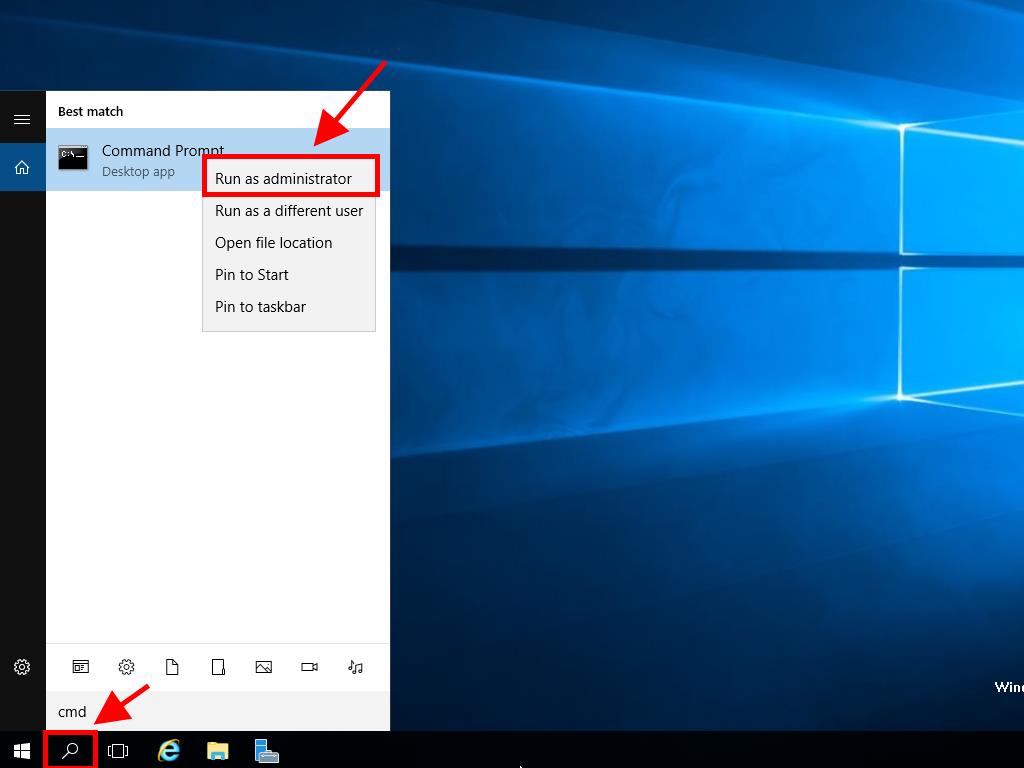Filter search results by Videos
Viewport: 1024px width, 768px height.
(310, 667)
